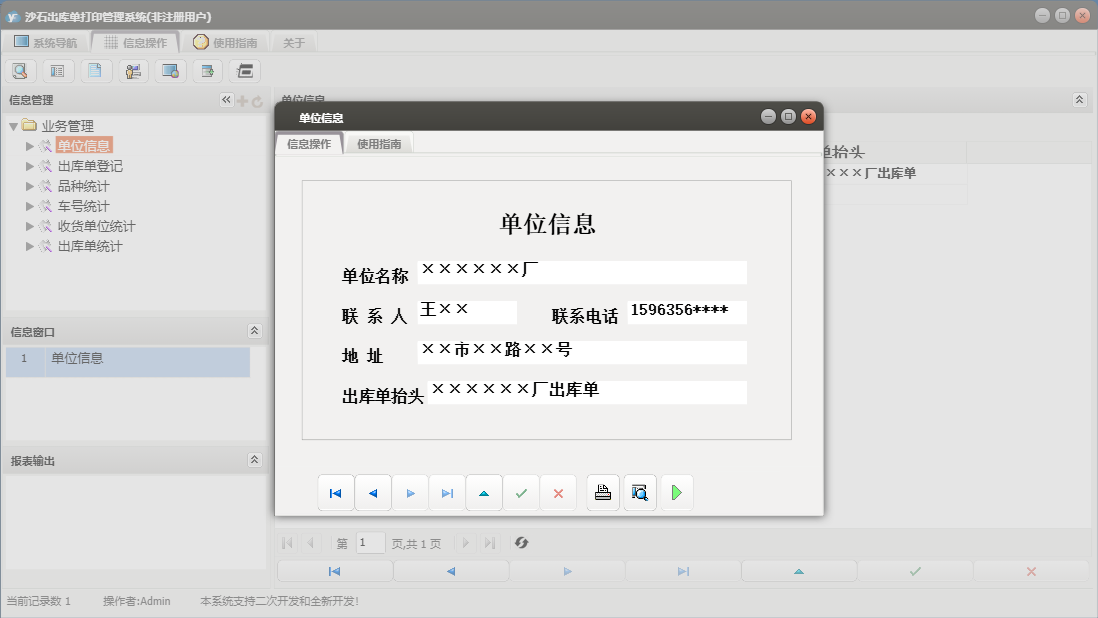Cancel changes with the red X icon
Viewport: 1098px width, 618px height.
pyautogui.click(x=558, y=492)
